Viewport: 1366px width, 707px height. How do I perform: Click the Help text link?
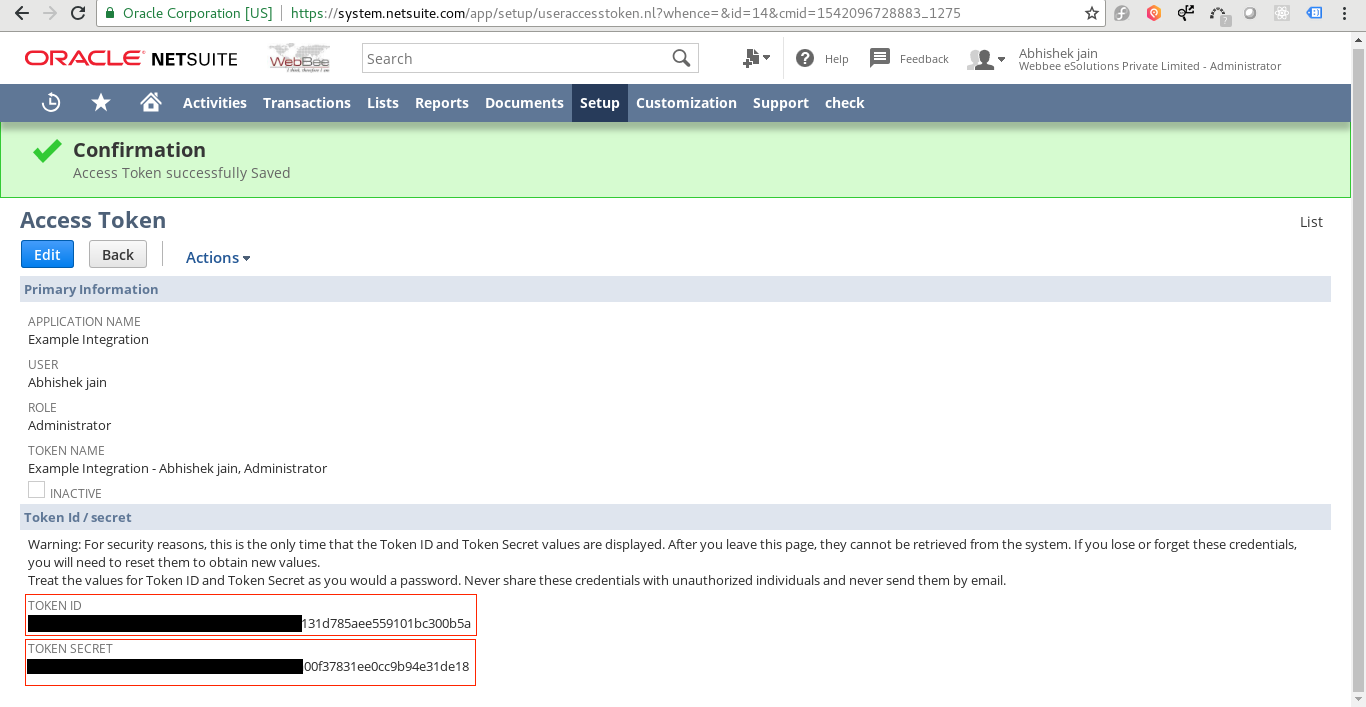pos(837,59)
